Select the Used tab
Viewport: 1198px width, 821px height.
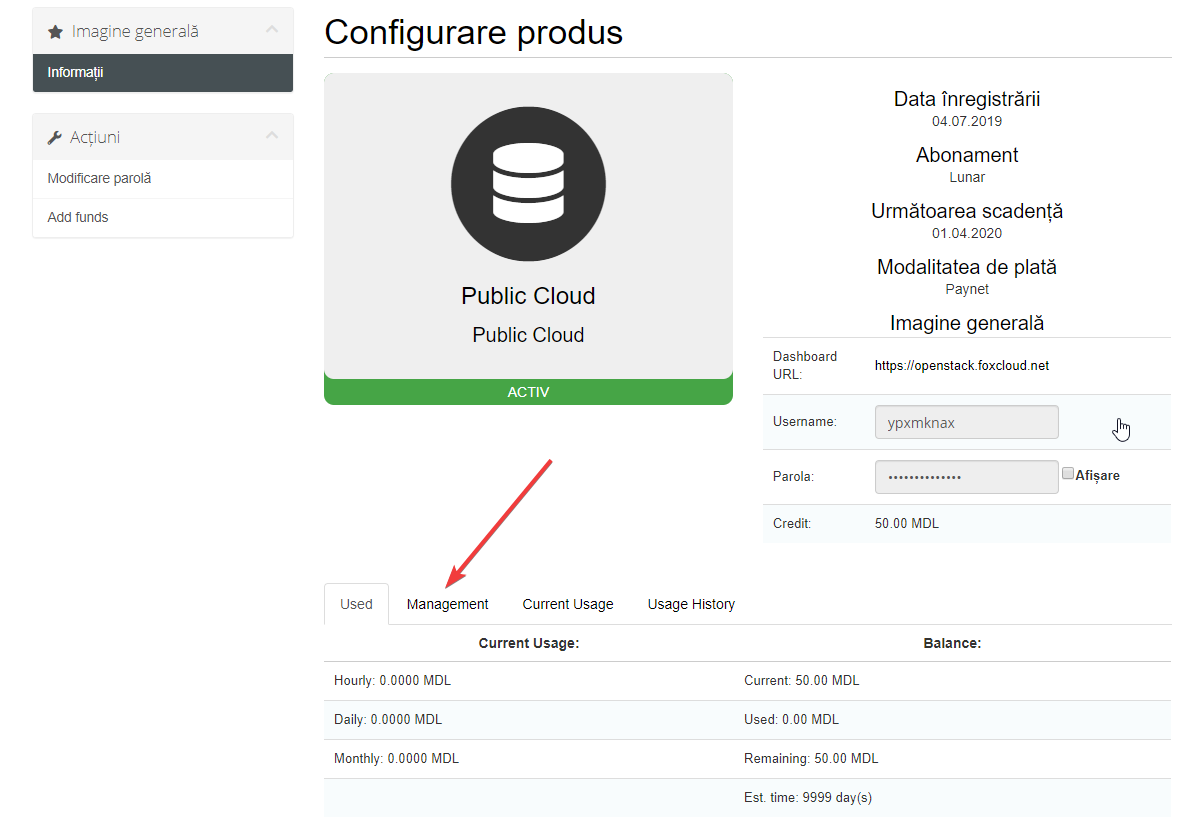coord(356,604)
